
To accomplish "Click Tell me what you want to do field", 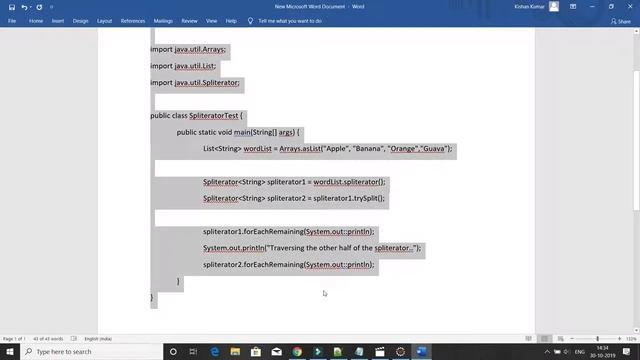I will click(x=290, y=21).
